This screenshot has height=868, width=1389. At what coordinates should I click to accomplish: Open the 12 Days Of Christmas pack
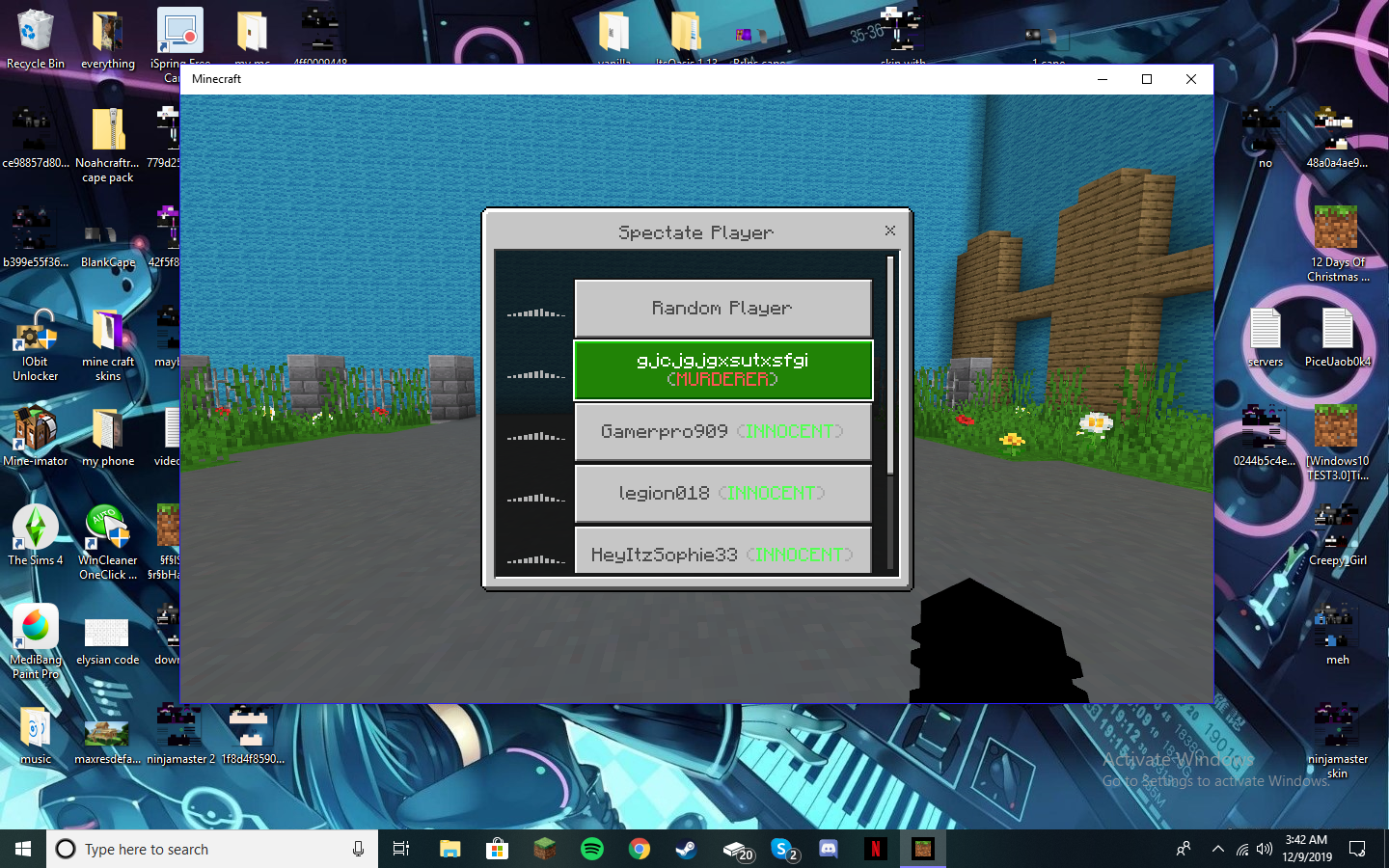click(x=1337, y=244)
